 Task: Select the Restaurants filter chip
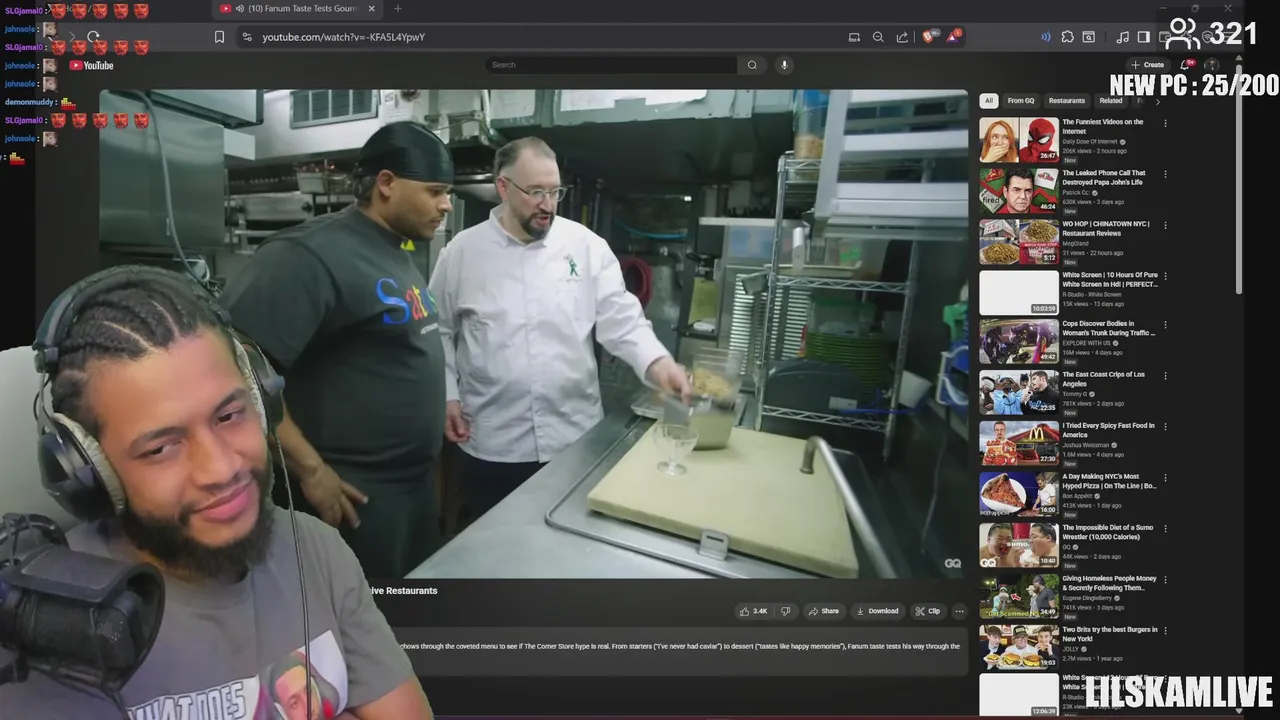[1066, 101]
